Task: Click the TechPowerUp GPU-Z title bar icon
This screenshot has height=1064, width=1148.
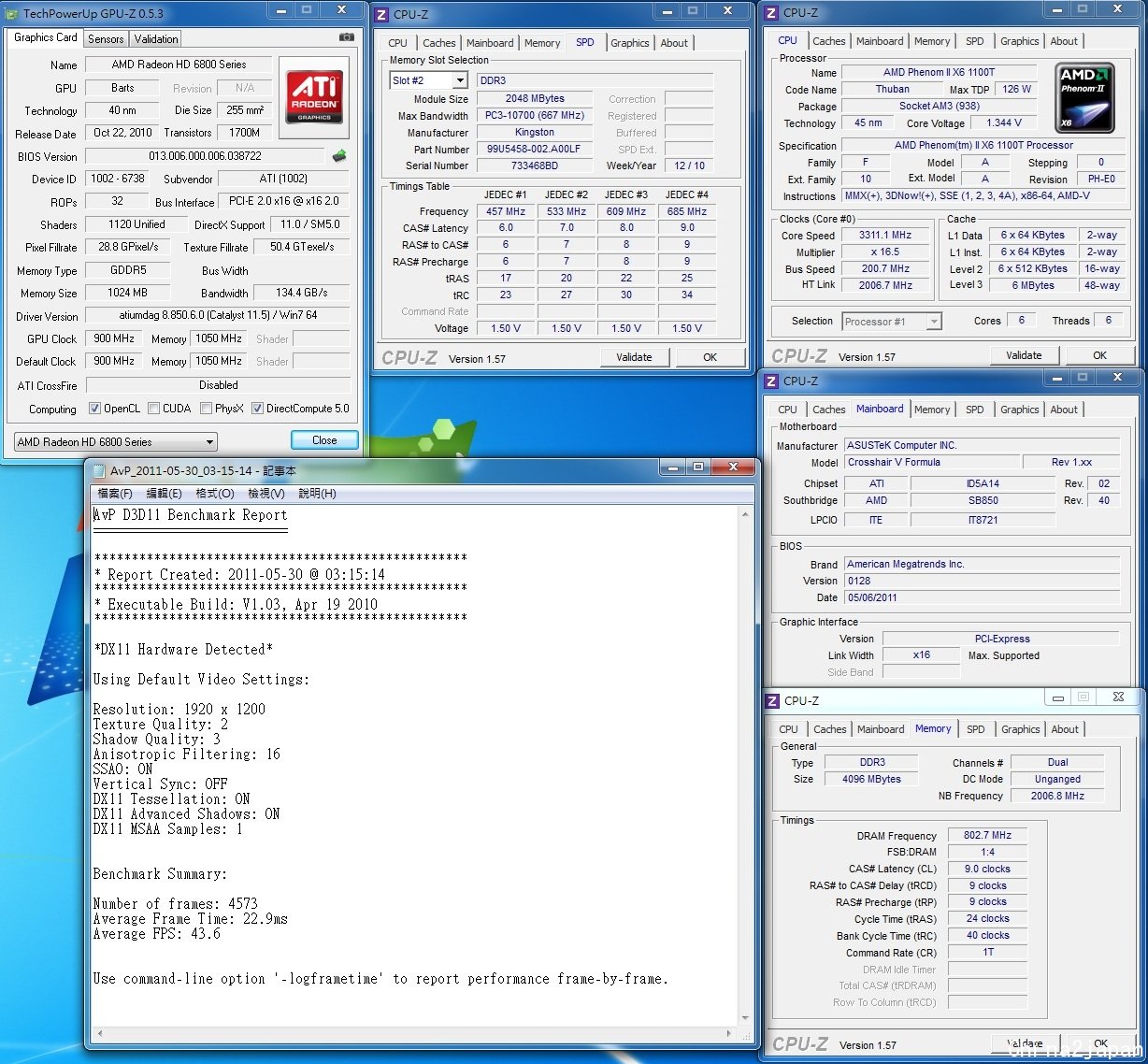Action: [x=12, y=14]
